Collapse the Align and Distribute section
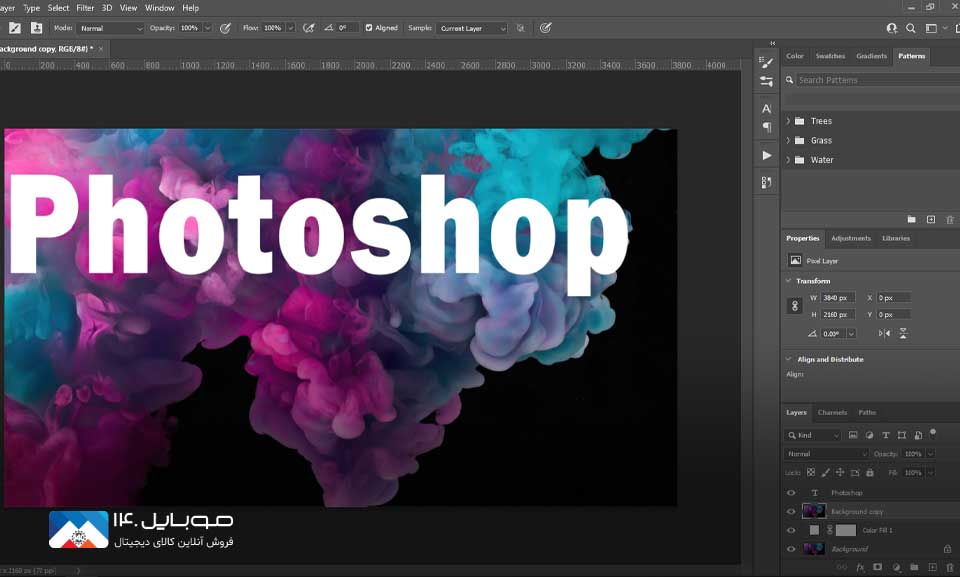Image resolution: width=960 pixels, height=577 pixels. tap(789, 359)
